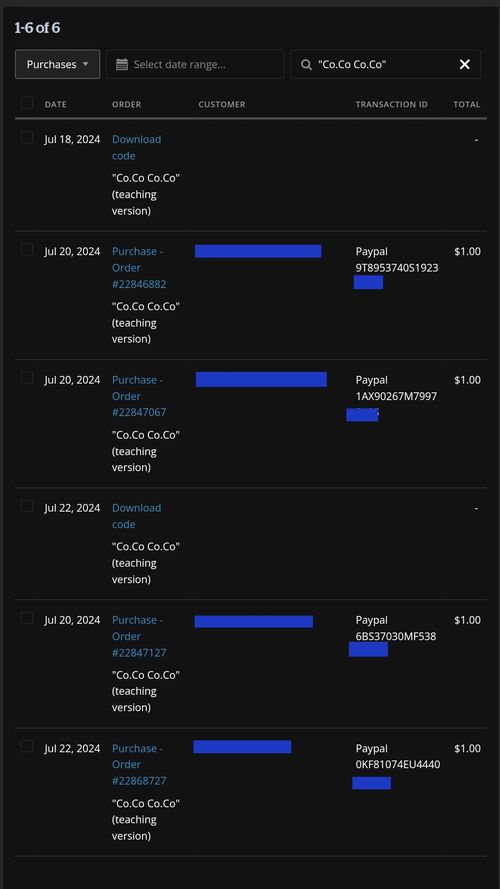
Task: Open Purchase - Order #22868727 link
Action: click(139, 764)
